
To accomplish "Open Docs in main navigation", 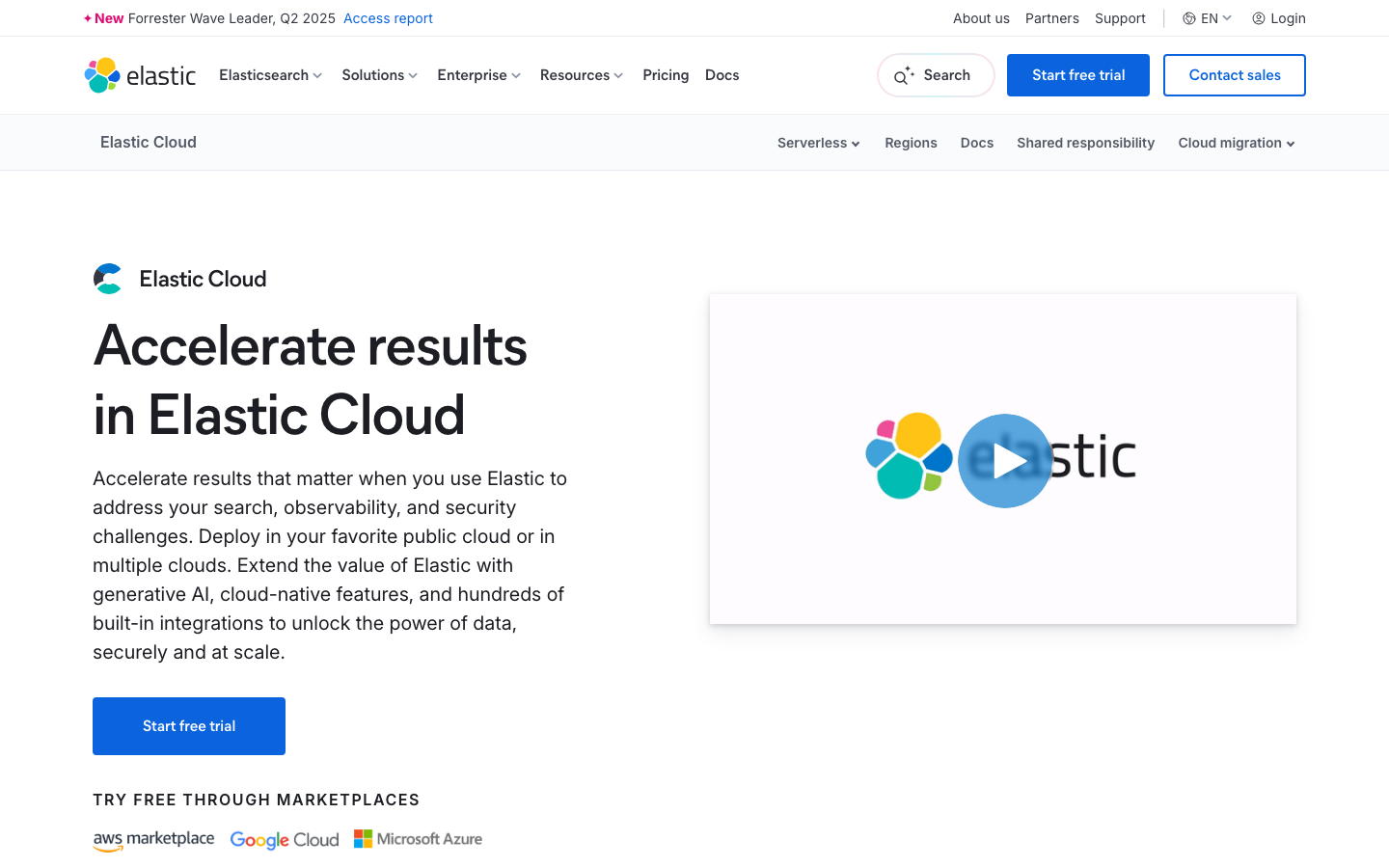I will pos(722,75).
